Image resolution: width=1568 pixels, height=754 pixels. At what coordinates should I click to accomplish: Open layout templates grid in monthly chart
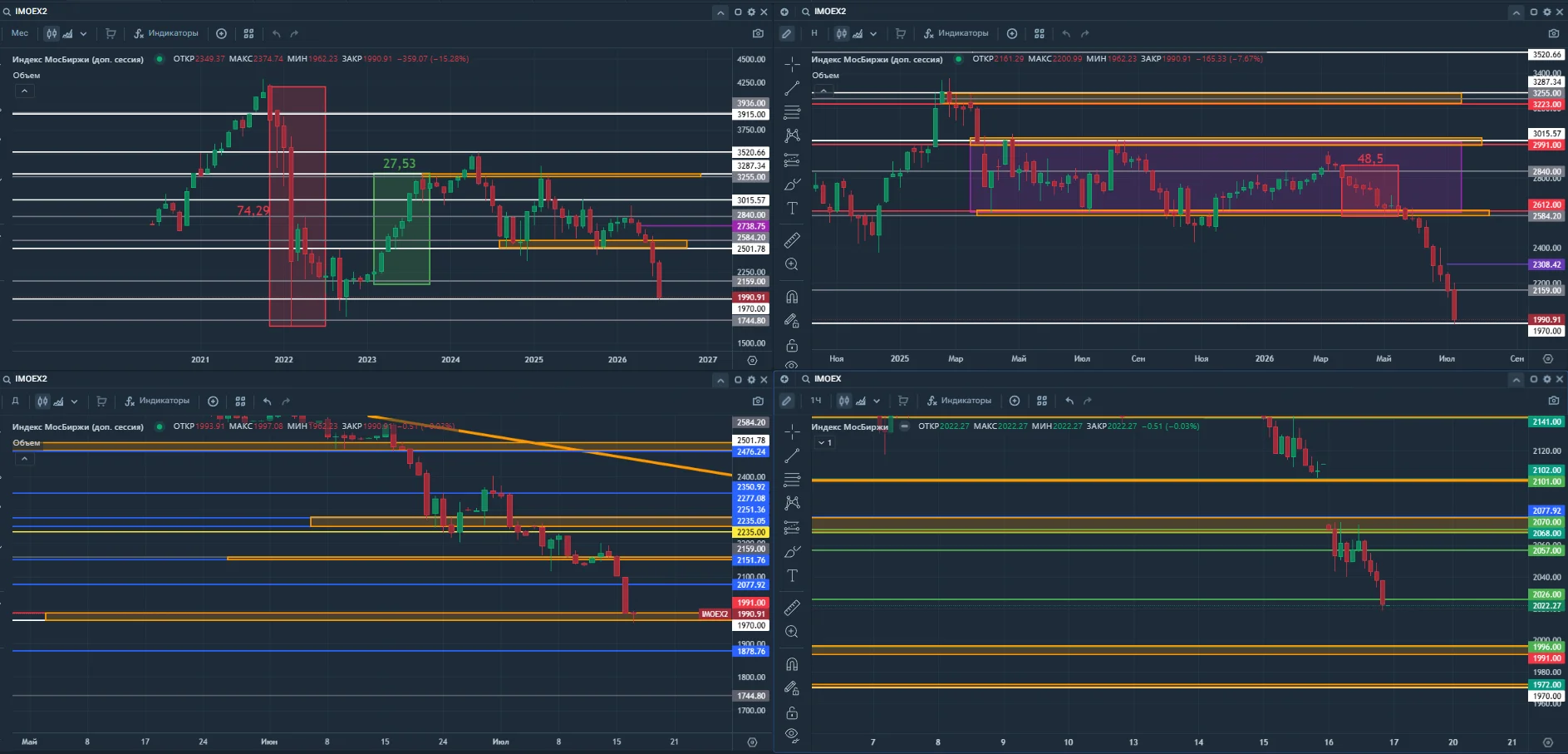[x=248, y=33]
